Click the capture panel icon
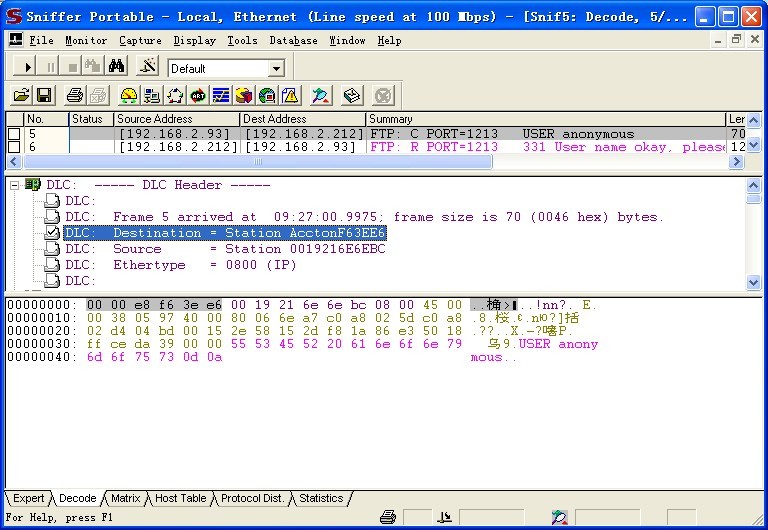The width and height of the screenshot is (768, 530). point(321,95)
